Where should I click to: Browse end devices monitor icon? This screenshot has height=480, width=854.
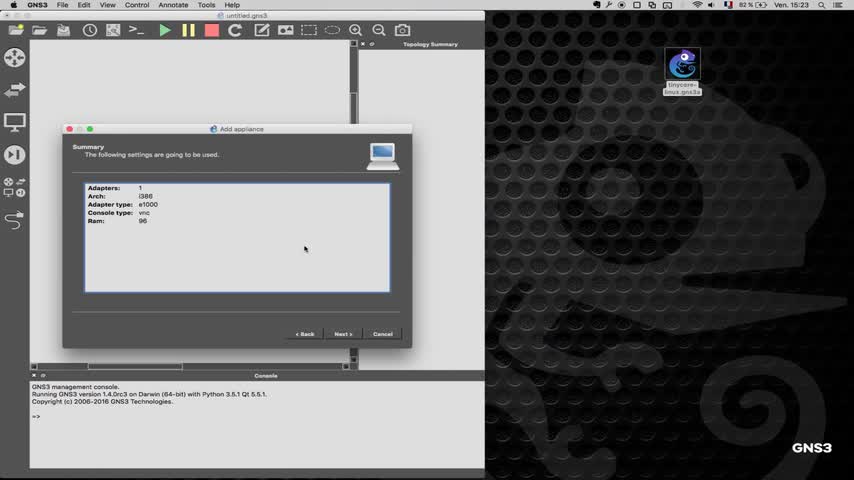pos(15,122)
